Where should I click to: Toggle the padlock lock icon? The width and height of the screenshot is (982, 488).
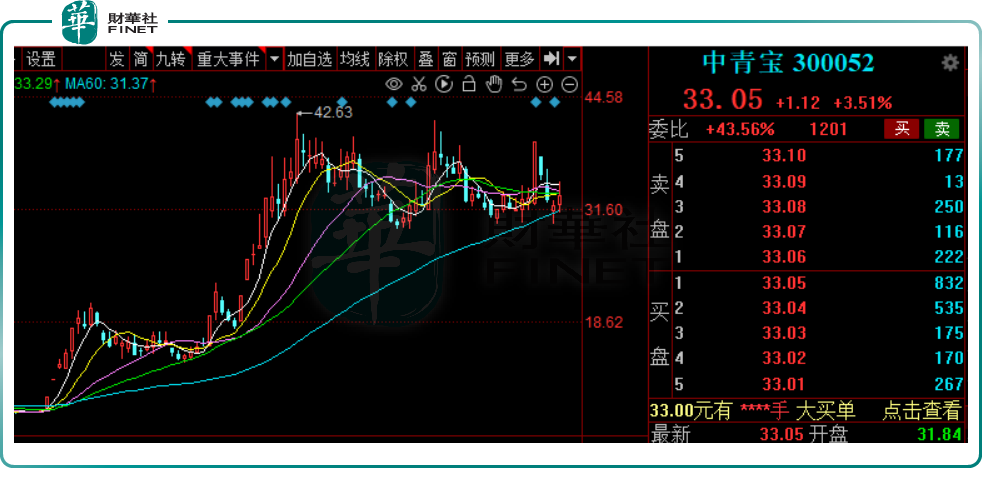(470, 84)
